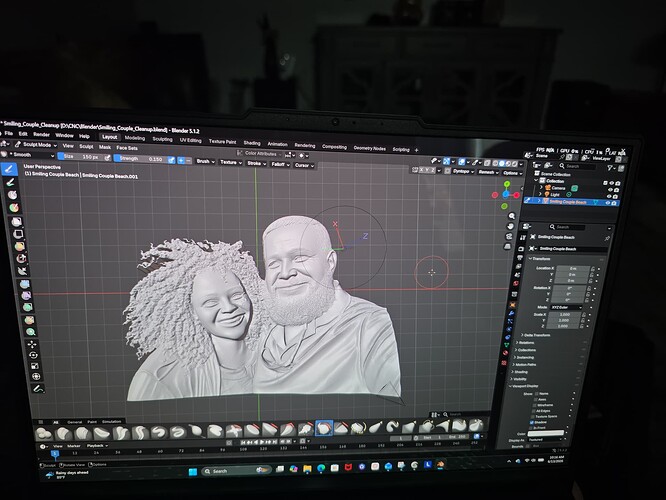Open File Explorer from the taskbar

point(307,469)
